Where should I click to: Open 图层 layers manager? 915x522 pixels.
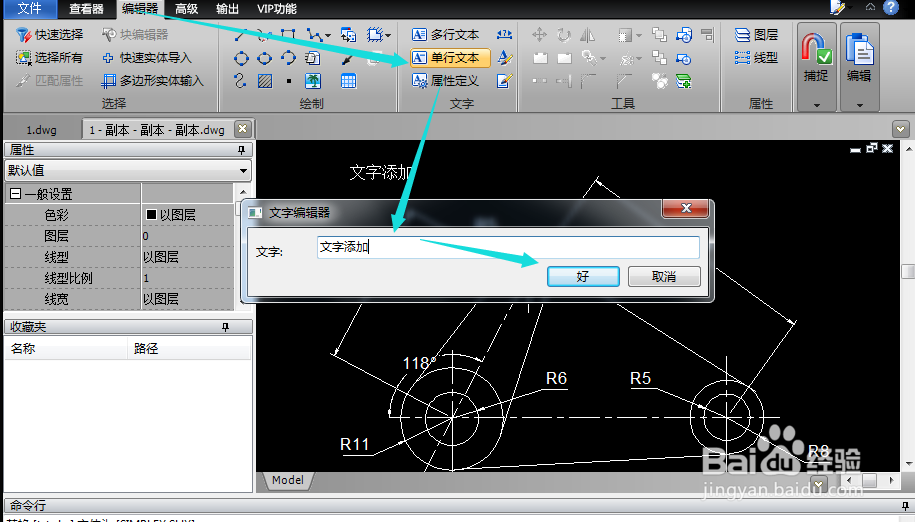tap(756, 35)
